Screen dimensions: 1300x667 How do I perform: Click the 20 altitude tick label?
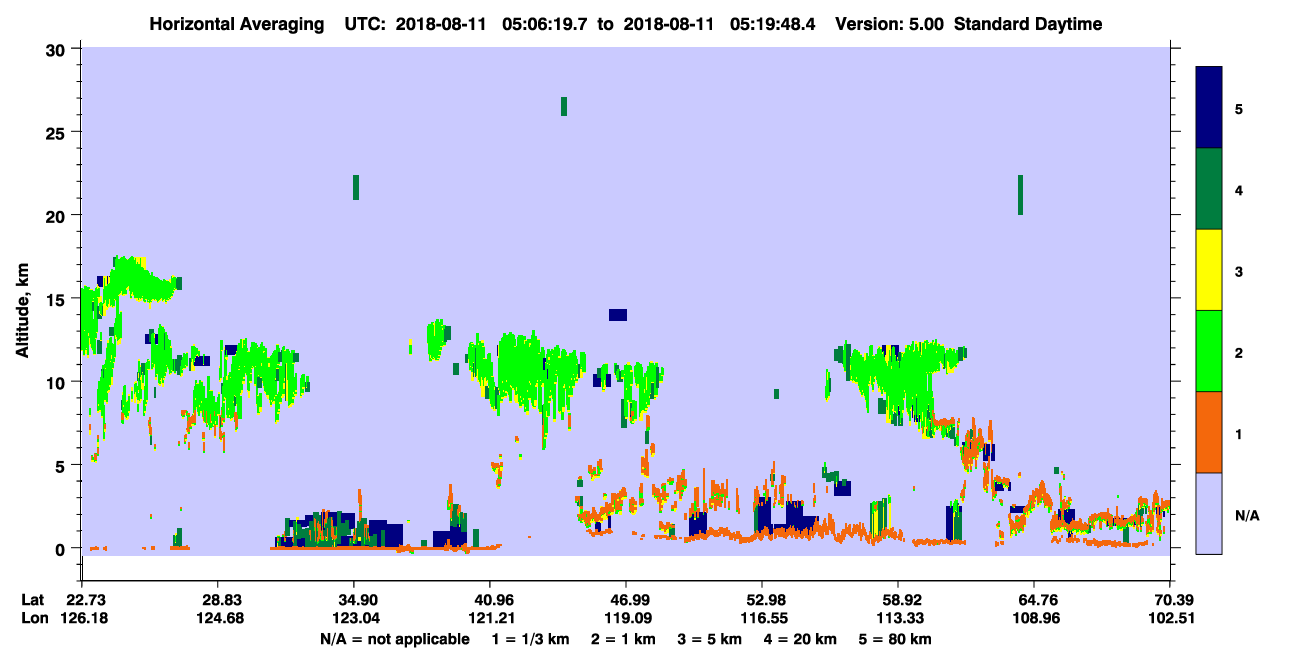click(58, 216)
